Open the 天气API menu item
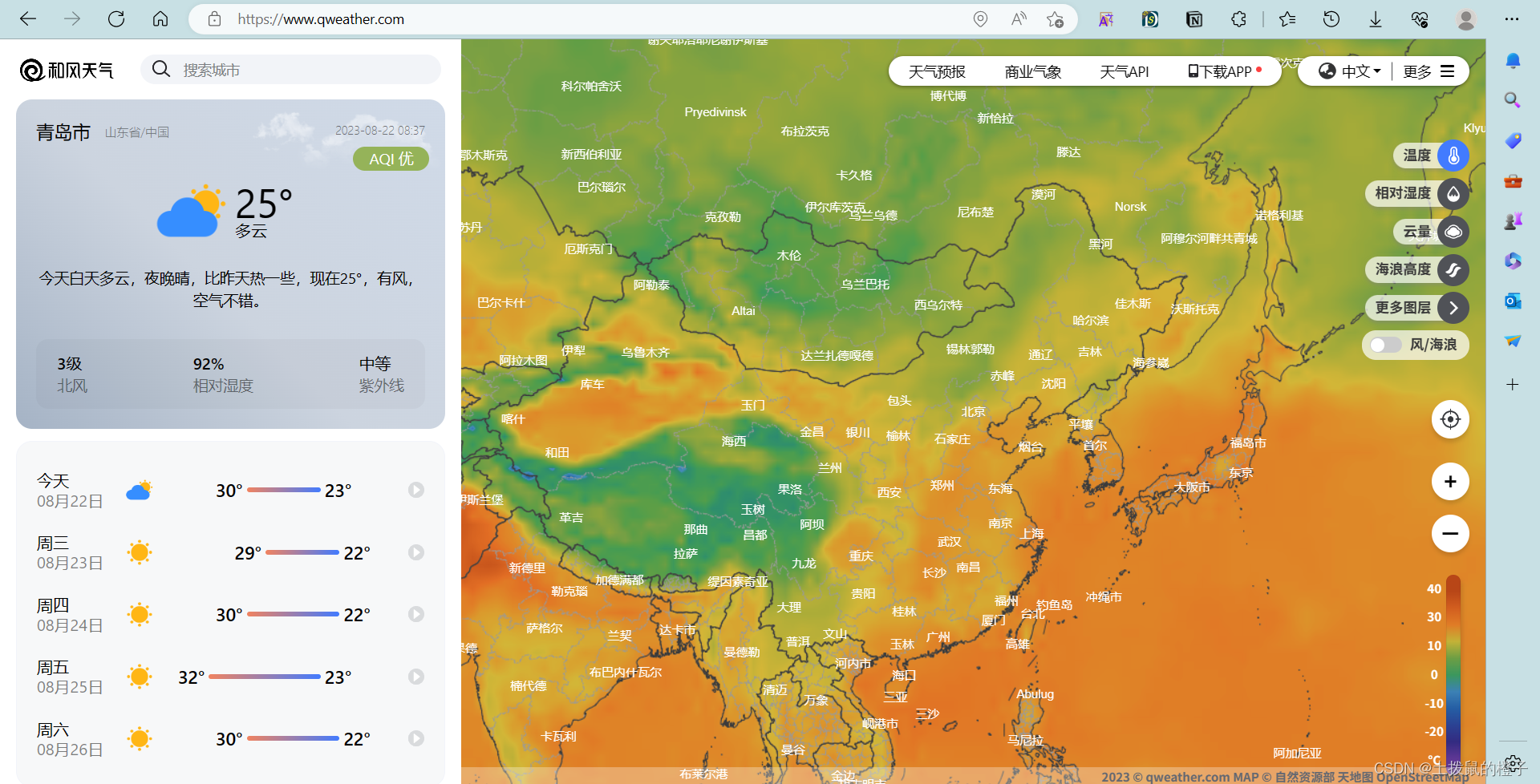1540x784 pixels. tap(1125, 72)
